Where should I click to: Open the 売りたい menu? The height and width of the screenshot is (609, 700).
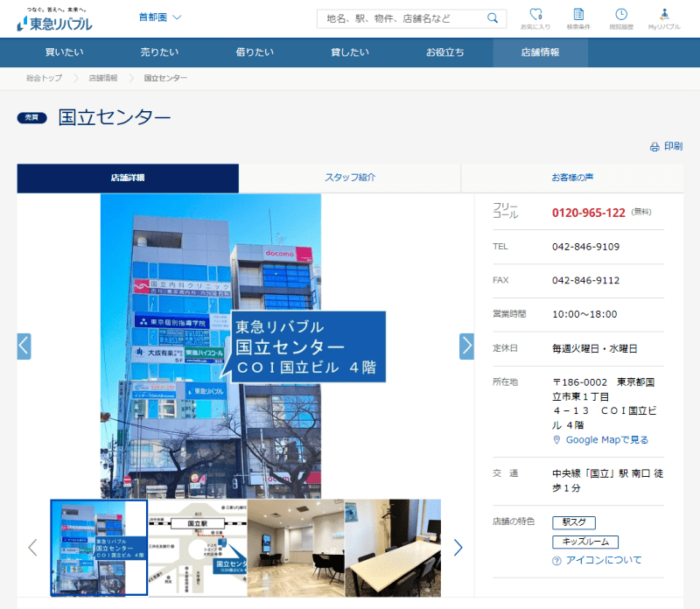tap(159, 52)
